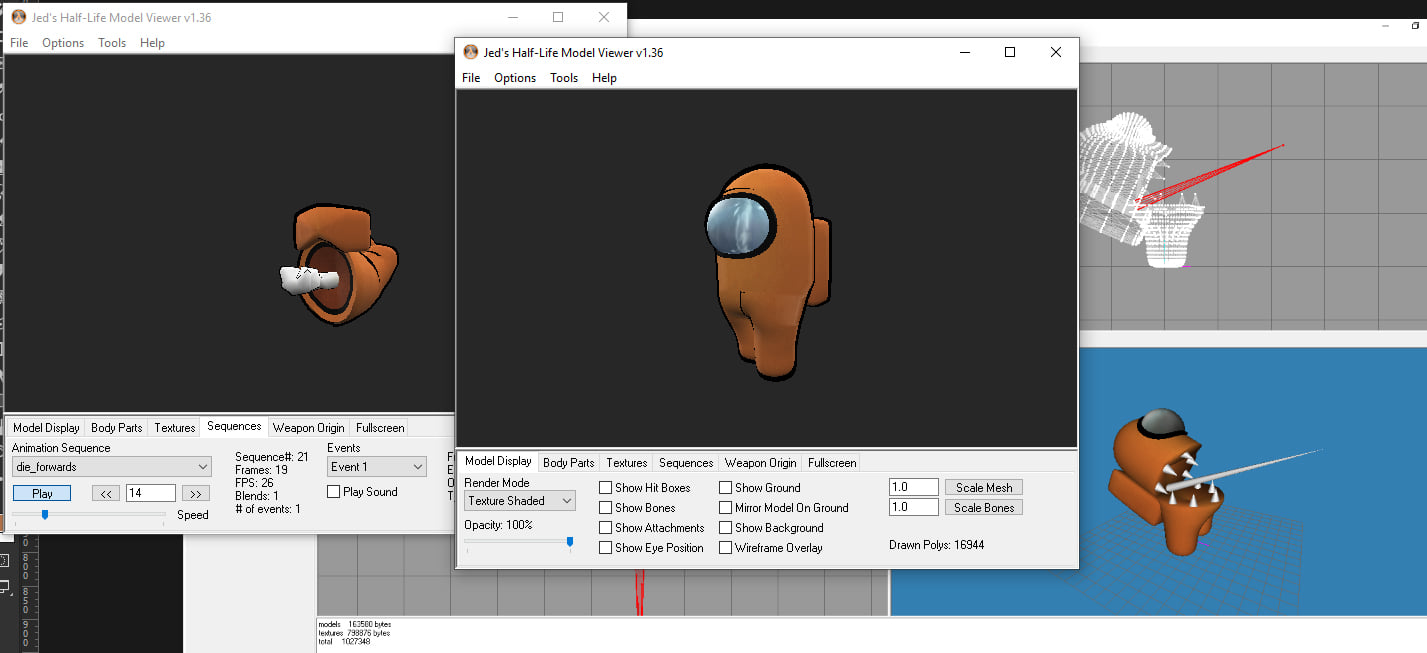Open Options menu in back window
The image size is (1427, 653).
[x=63, y=43]
